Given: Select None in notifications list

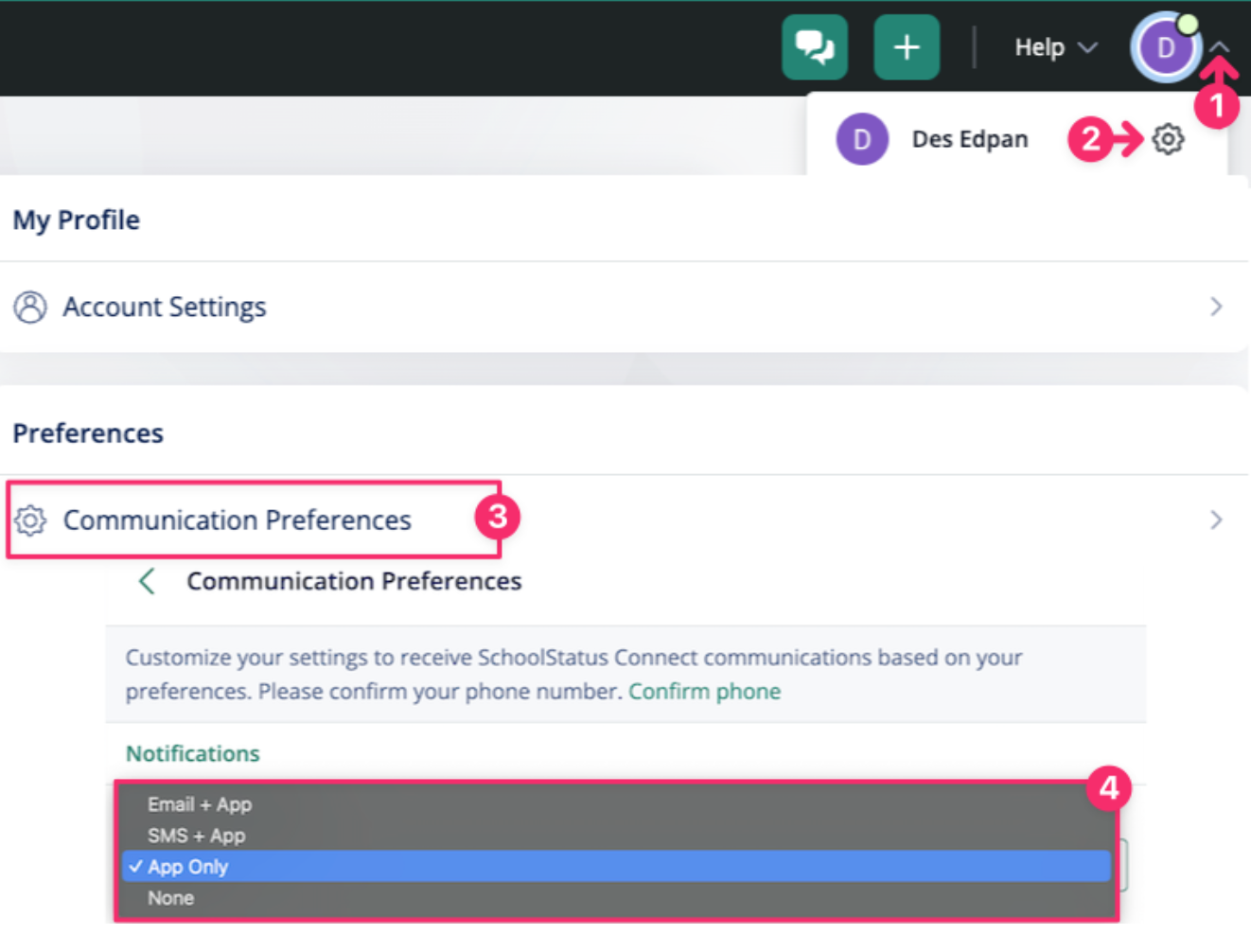Looking at the screenshot, I should (170, 898).
